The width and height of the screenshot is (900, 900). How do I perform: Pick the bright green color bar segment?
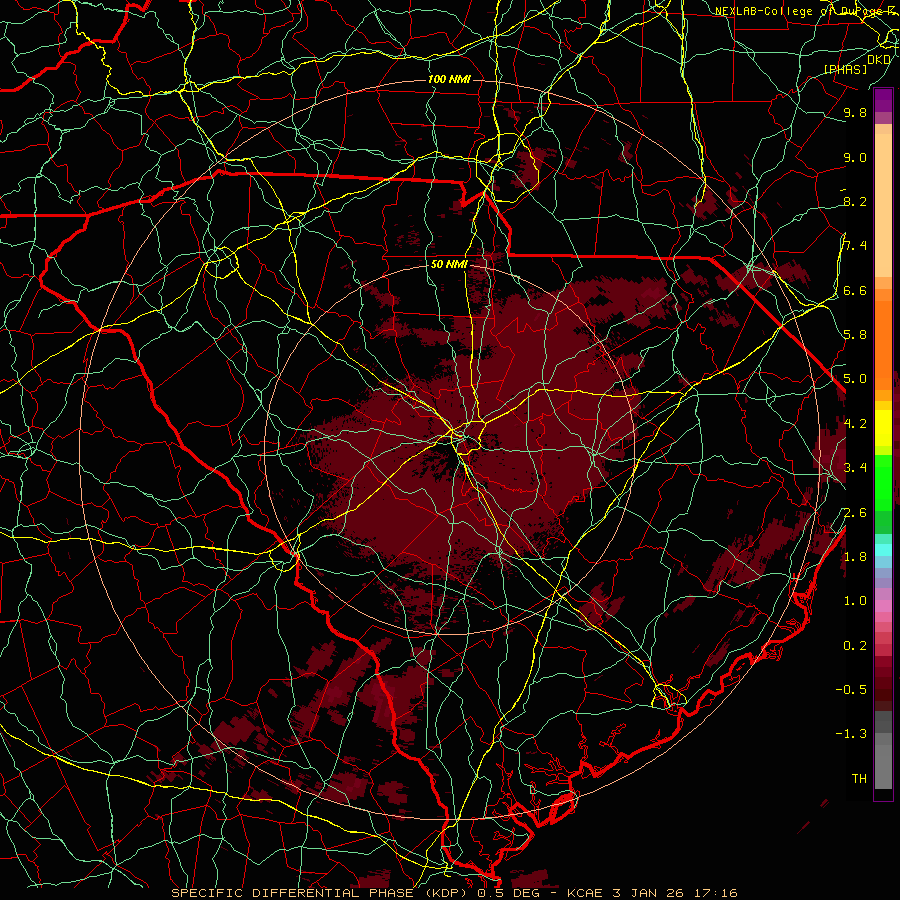click(883, 481)
